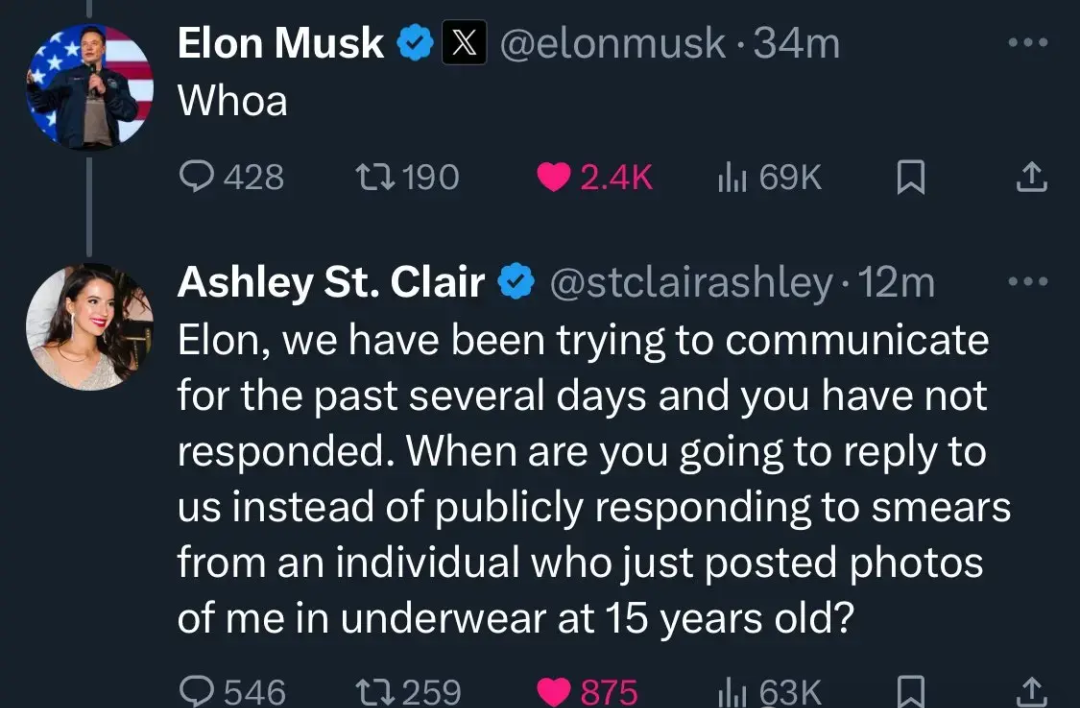Open more options on Ashley St. Clair's tweet
The width and height of the screenshot is (1080, 708).
coord(1028,281)
